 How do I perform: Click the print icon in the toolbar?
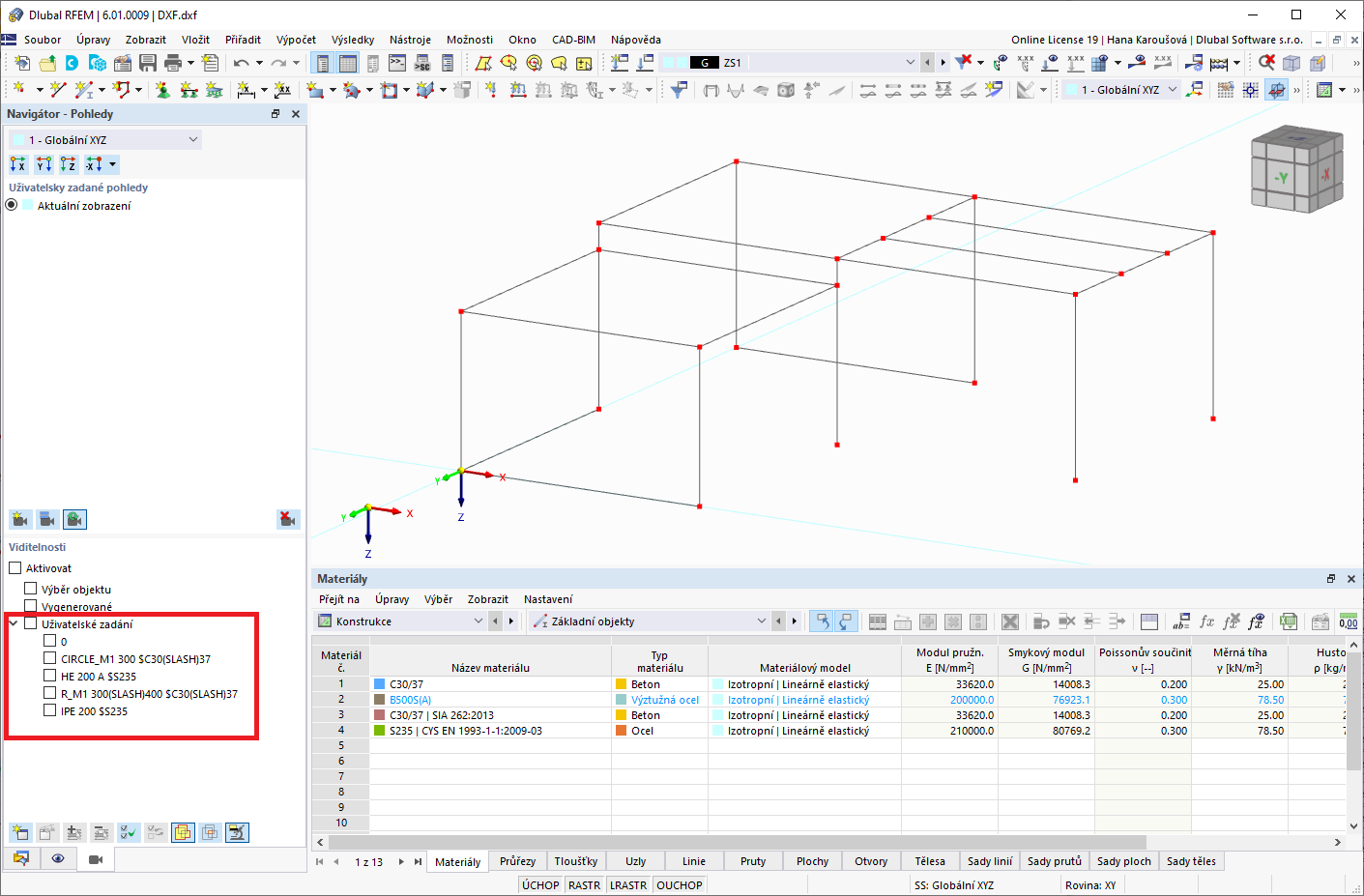tap(173, 63)
